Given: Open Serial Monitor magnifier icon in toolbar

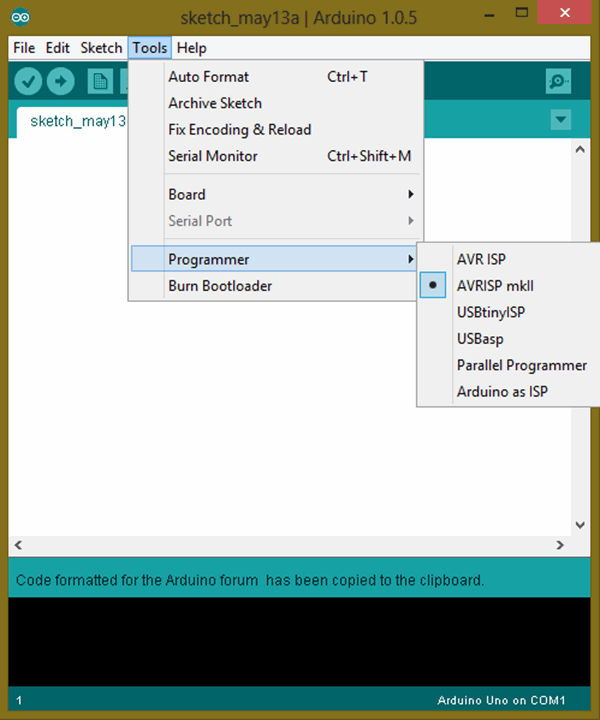Looking at the screenshot, I should click(558, 81).
